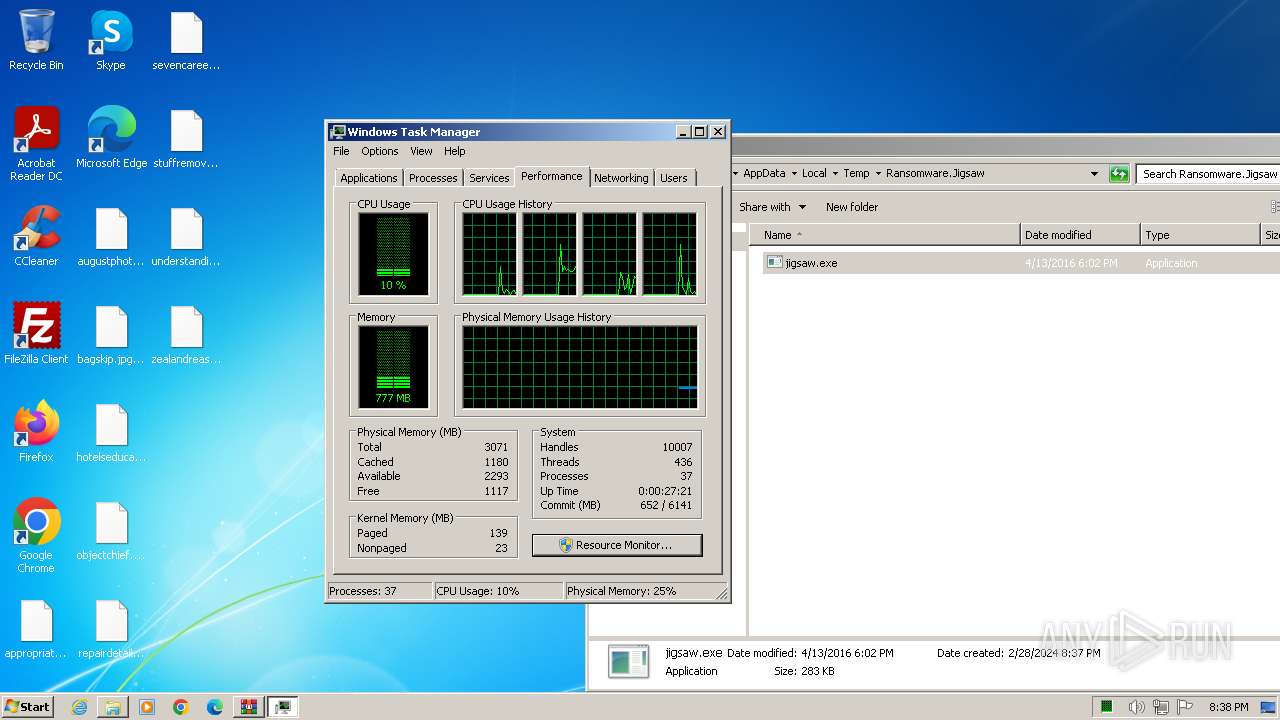Open the Start menu
The image size is (1280, 720).
coord(28,707)
